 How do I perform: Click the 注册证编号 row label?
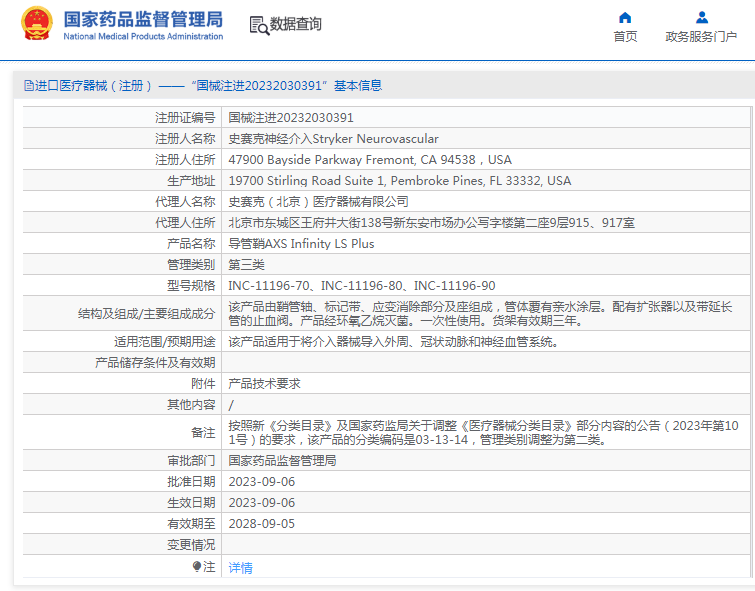[x=185, y=118]
